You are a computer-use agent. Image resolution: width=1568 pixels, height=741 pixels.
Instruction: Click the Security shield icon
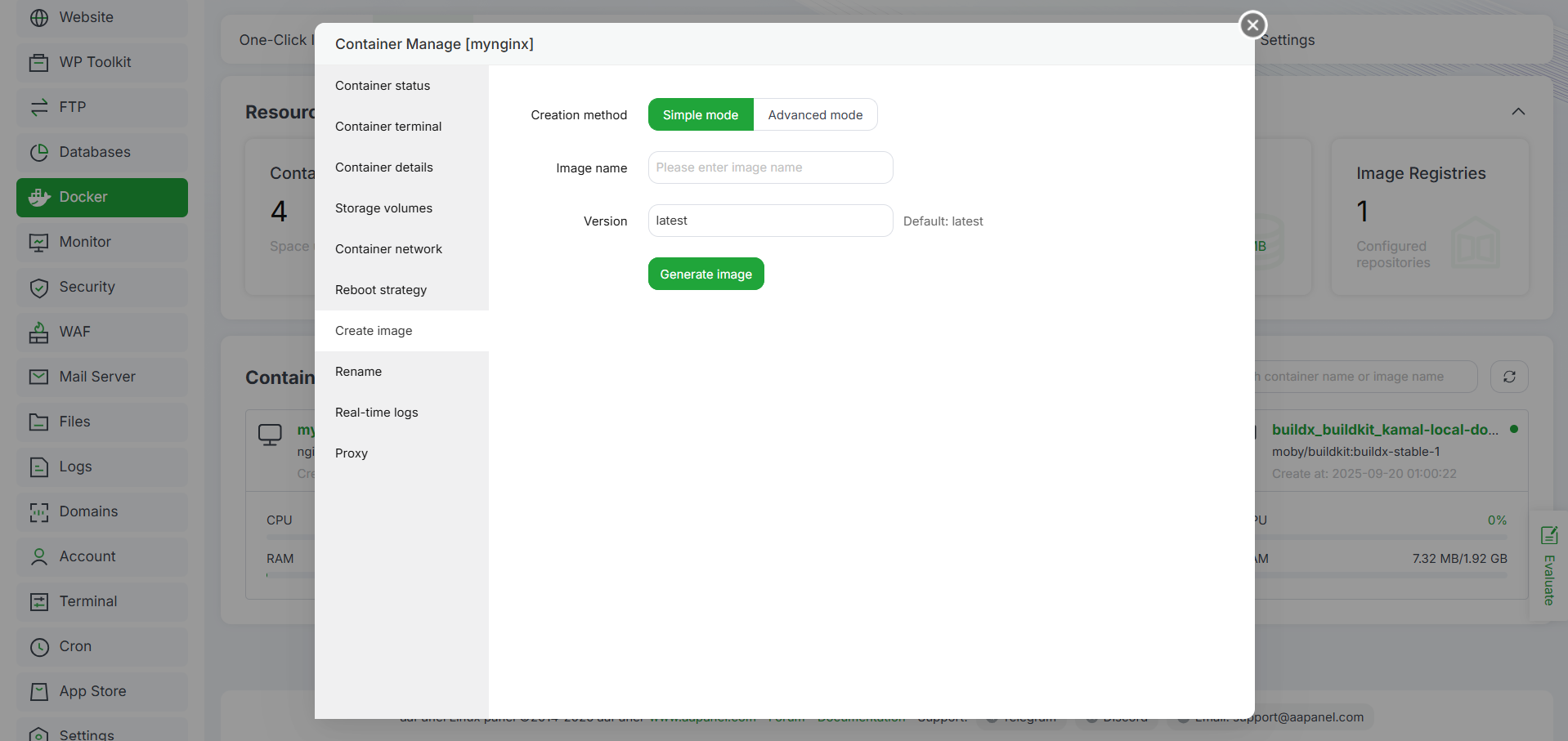(x=38, y=287)
